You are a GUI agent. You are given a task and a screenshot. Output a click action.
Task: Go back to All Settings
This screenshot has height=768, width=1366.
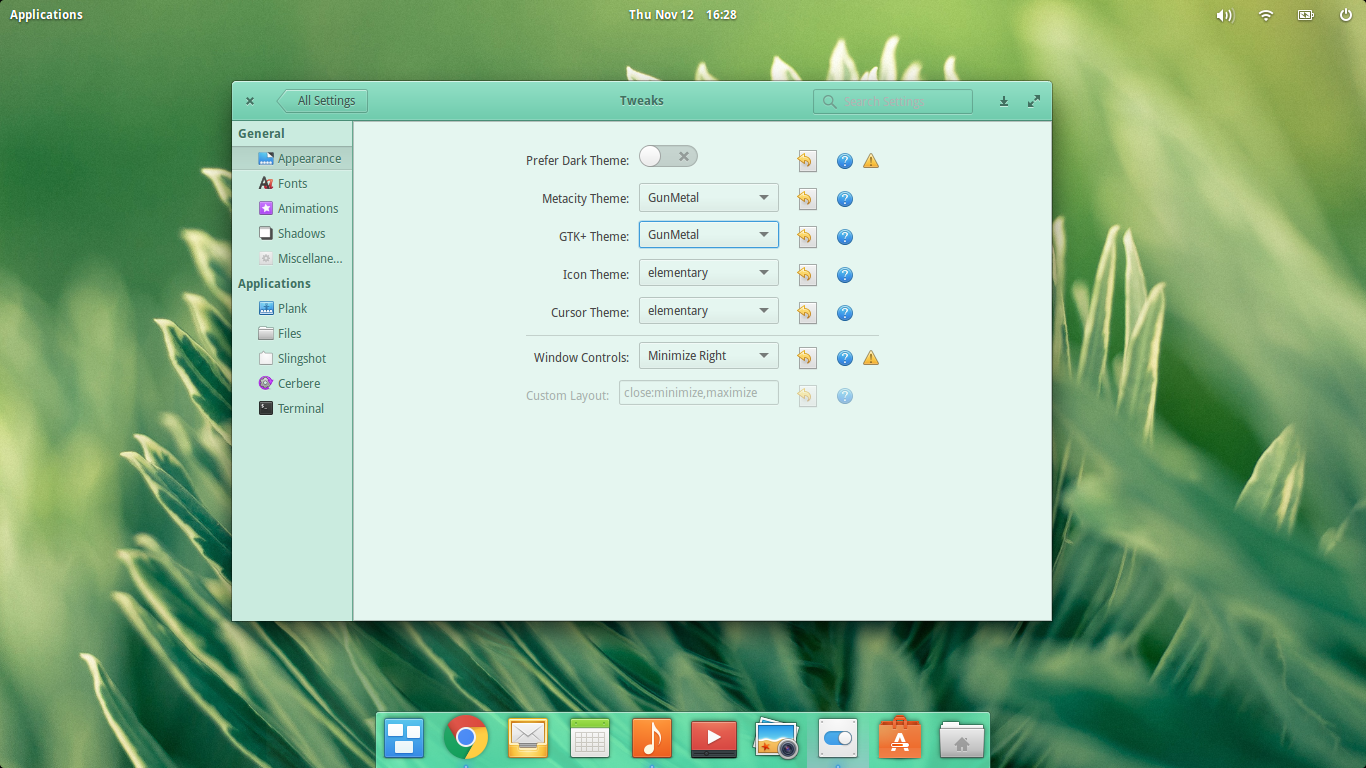click(x=322, y=100)
